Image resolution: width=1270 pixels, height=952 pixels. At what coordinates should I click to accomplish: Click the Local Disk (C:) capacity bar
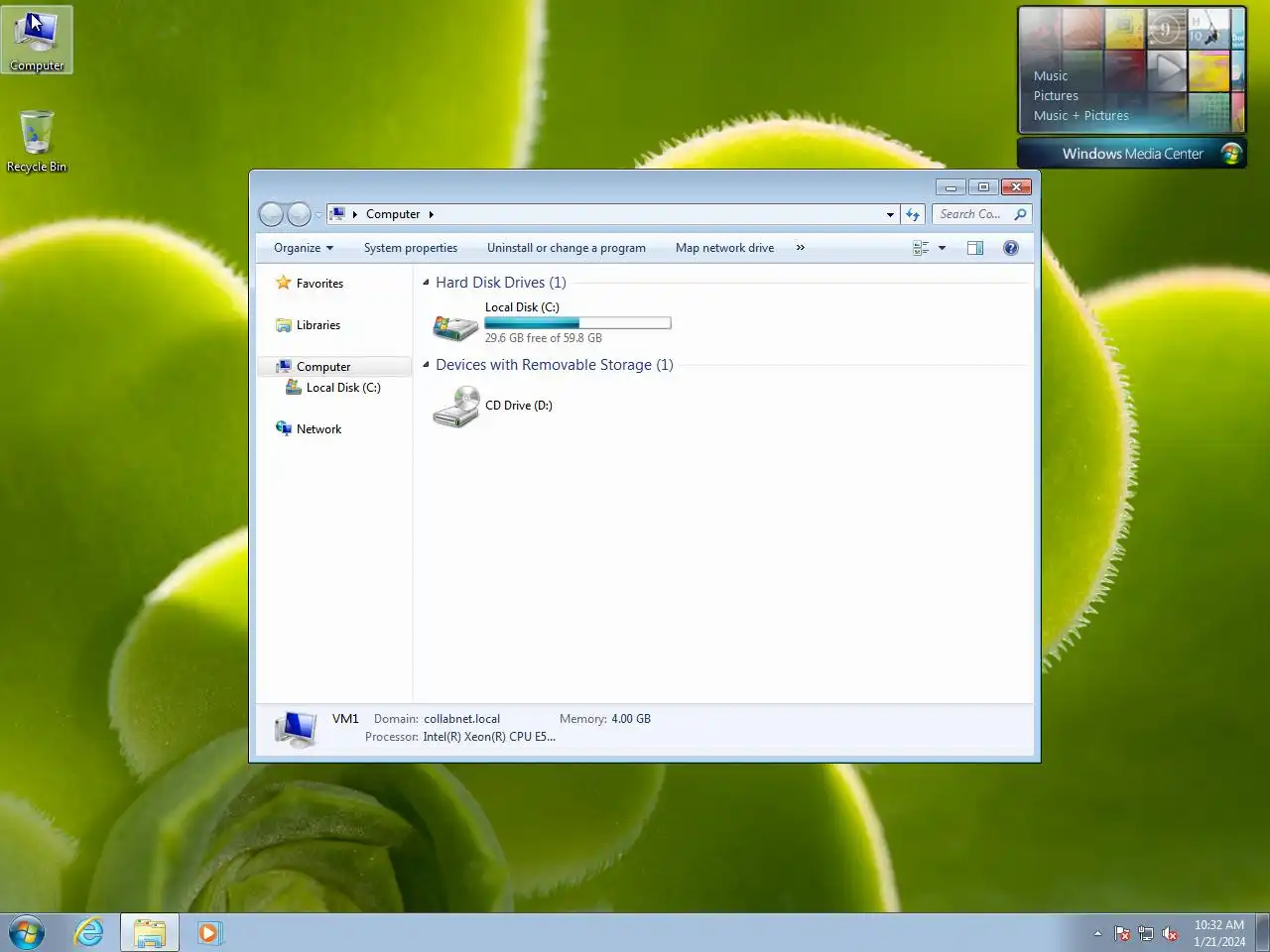577,323
